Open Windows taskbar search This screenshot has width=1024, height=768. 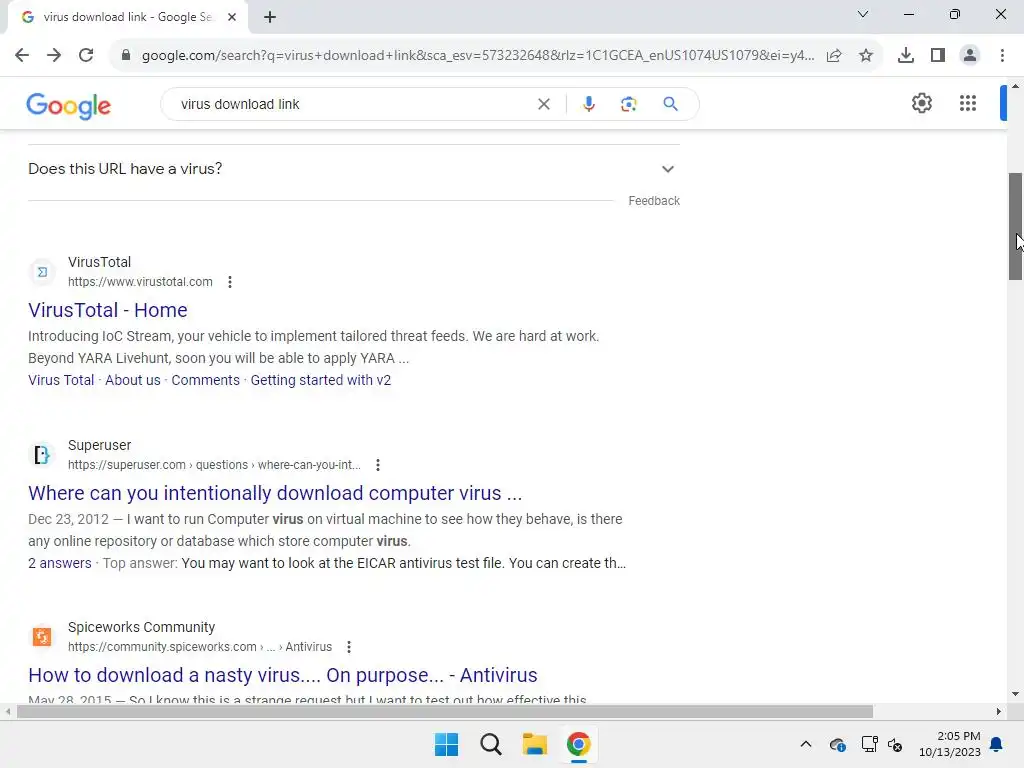(x=490, y=744)
